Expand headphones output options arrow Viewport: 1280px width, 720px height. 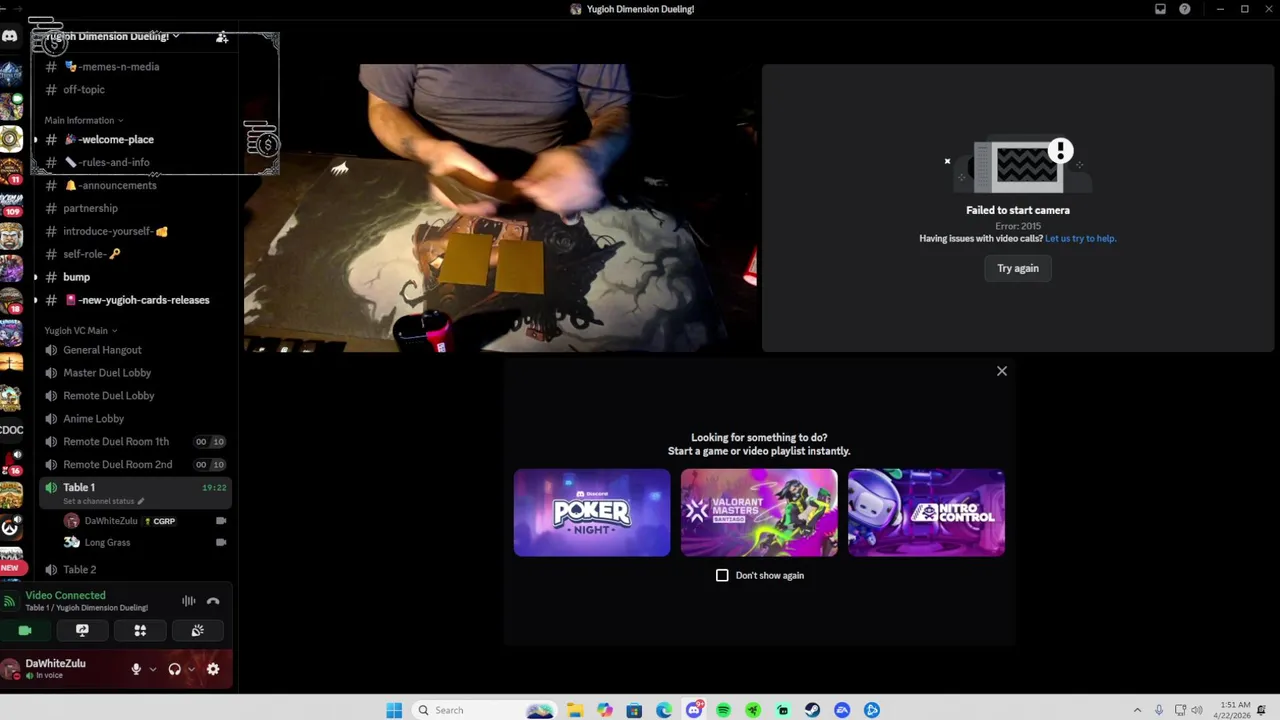(191, 669)
